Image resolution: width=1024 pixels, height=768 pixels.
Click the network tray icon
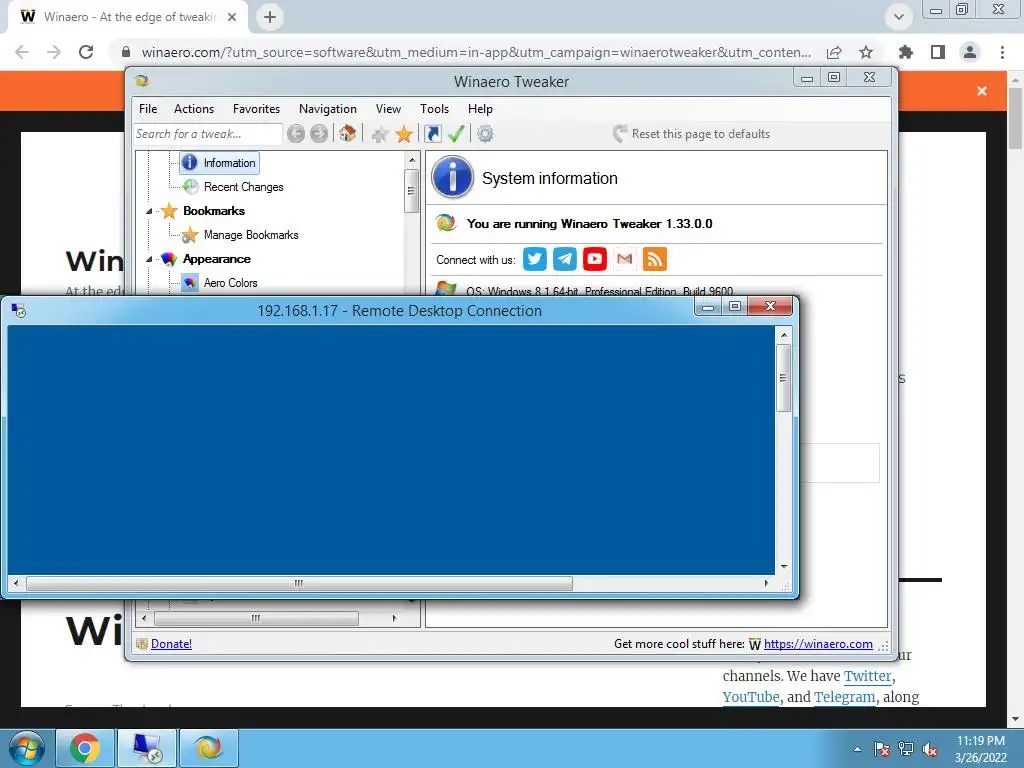[906, 749]
